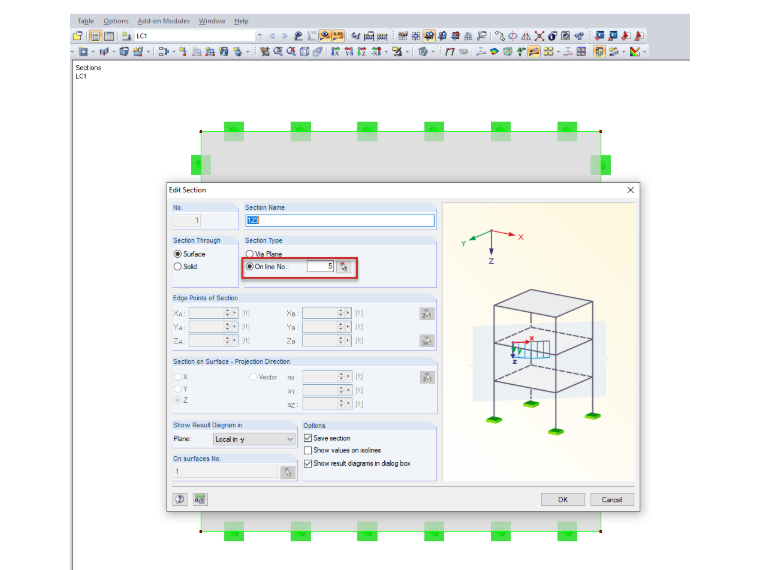Click the Cancel button
This screenshot has height=570, width=760.
point(612,500)
